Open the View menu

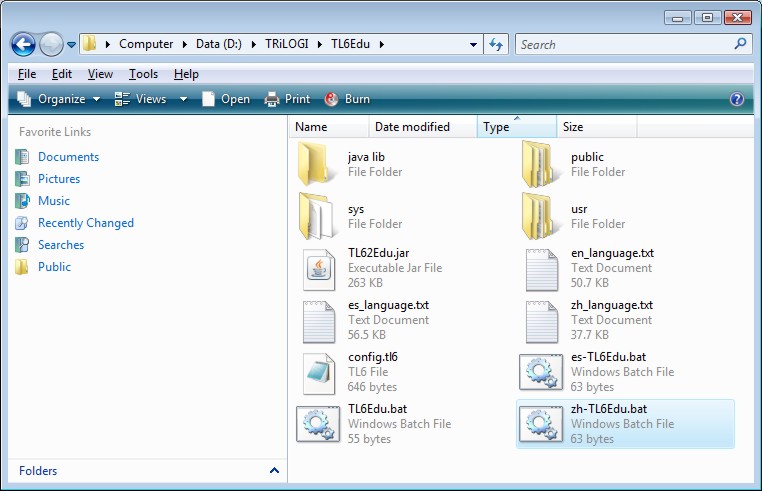point(100,74)
